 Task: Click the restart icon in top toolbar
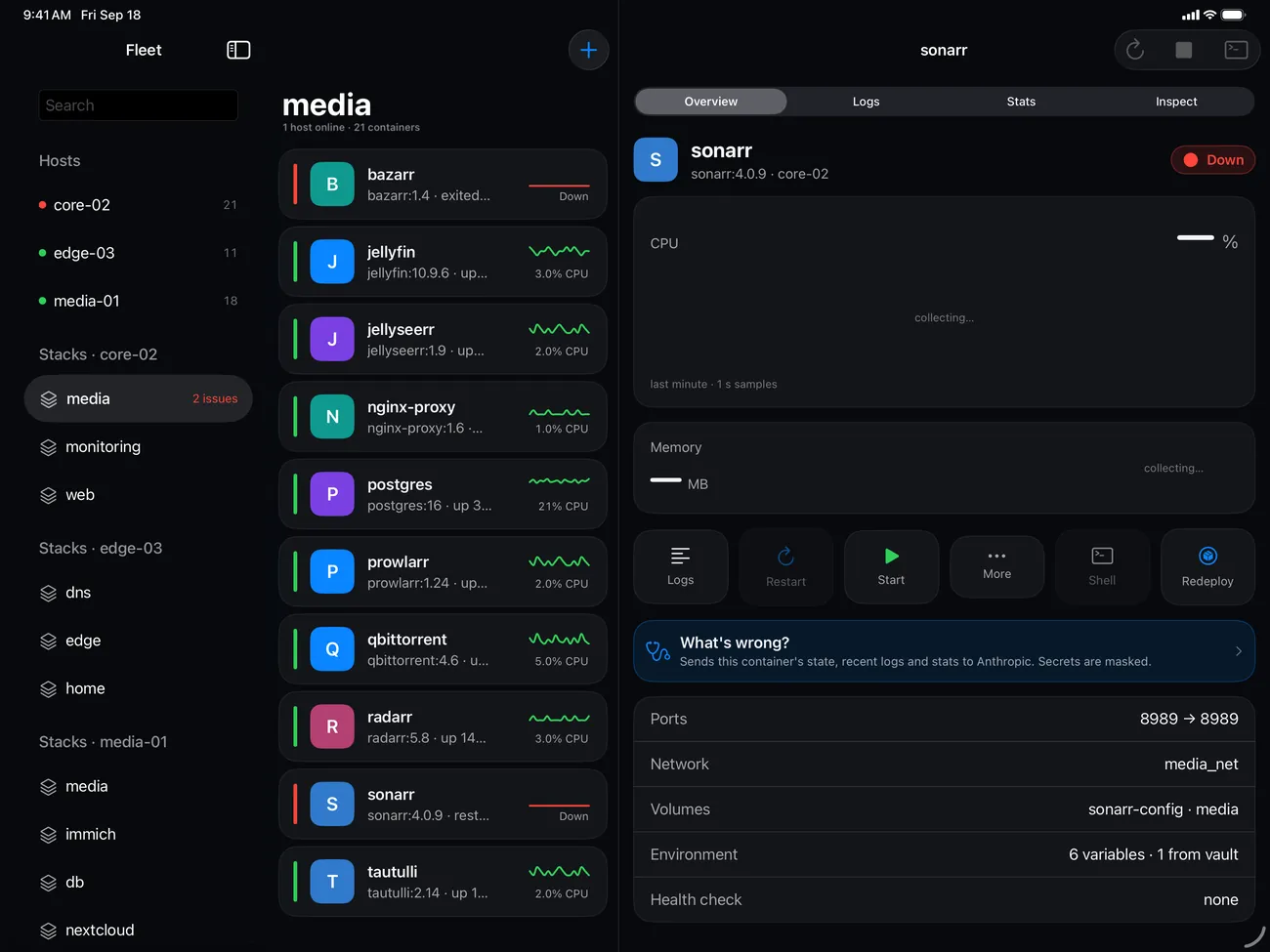pos(1135,50)
